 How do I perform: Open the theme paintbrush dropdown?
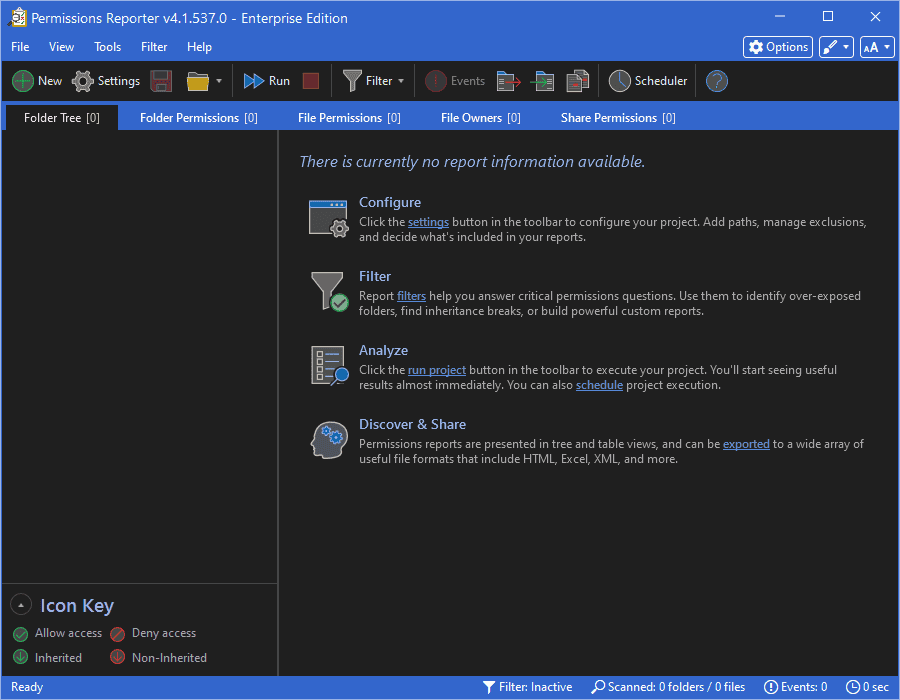(836, 47)
